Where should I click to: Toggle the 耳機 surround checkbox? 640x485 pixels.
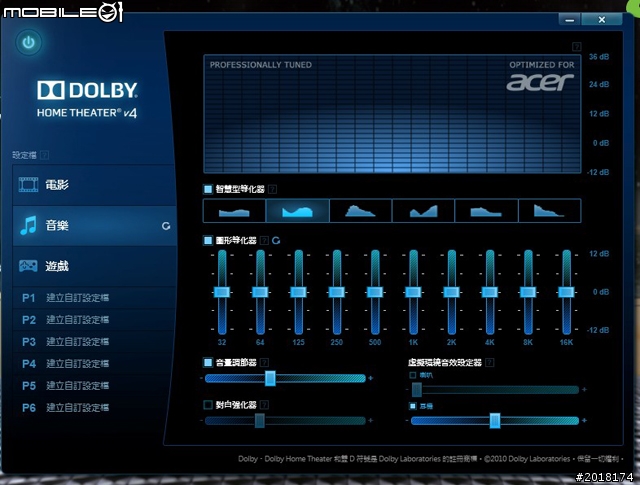point(413,406)
